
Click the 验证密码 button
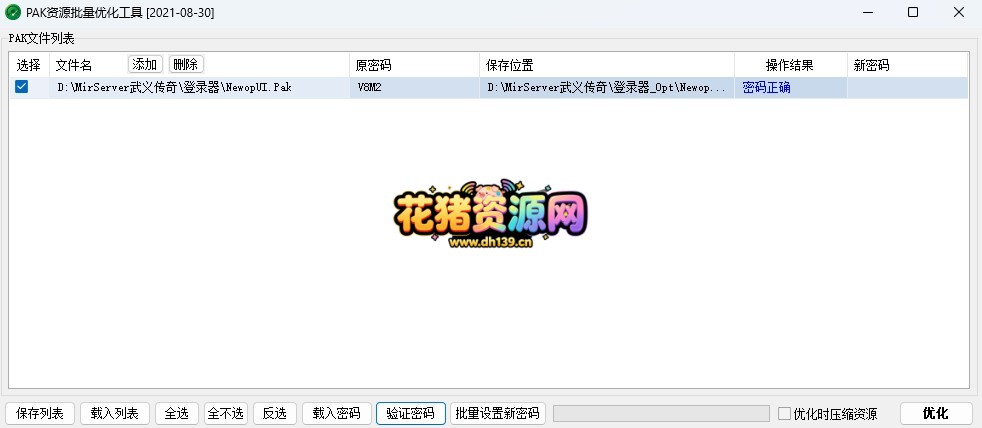410,414
